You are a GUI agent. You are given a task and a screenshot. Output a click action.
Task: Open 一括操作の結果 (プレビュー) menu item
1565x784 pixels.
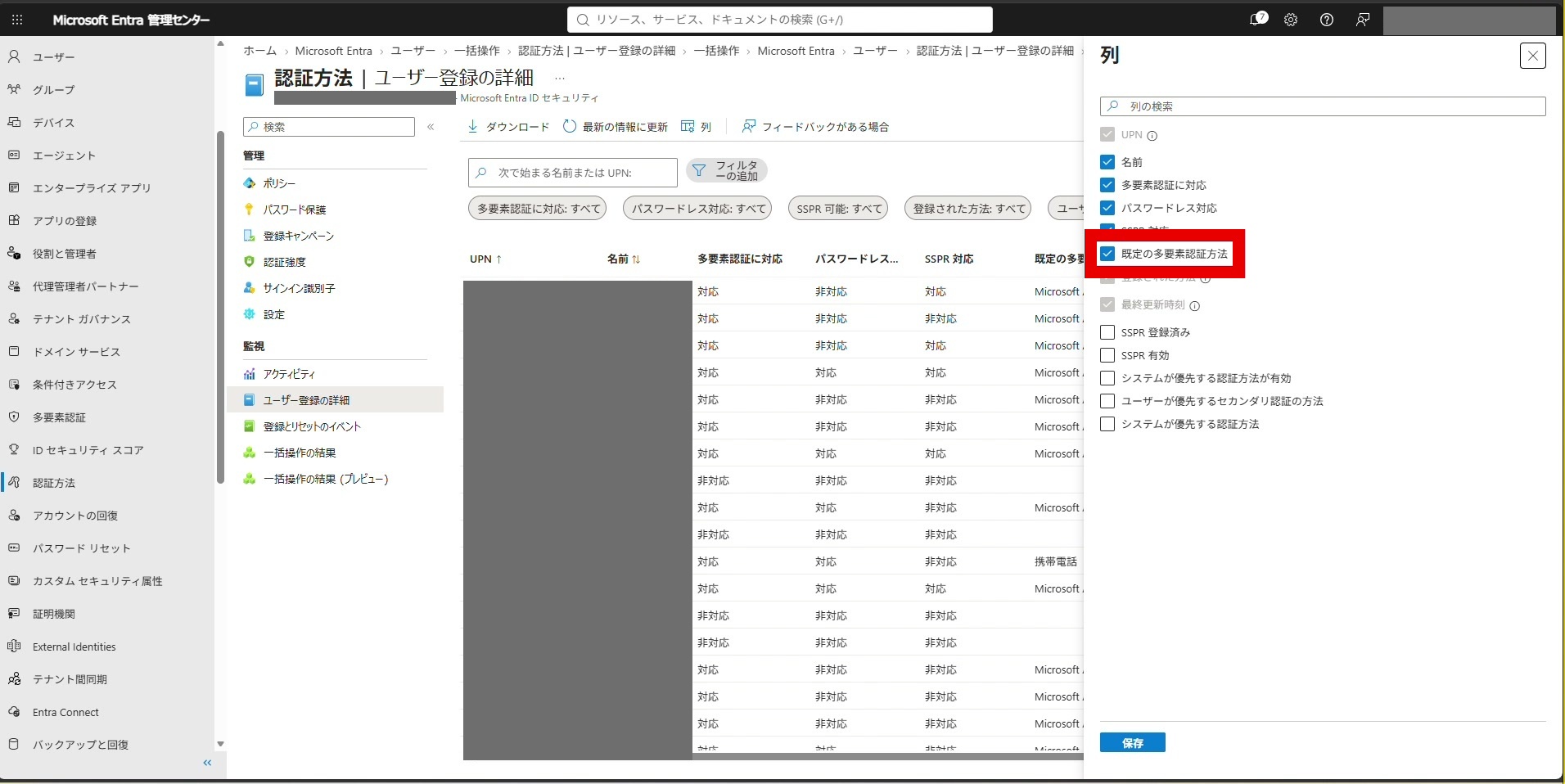click(326, 479)
